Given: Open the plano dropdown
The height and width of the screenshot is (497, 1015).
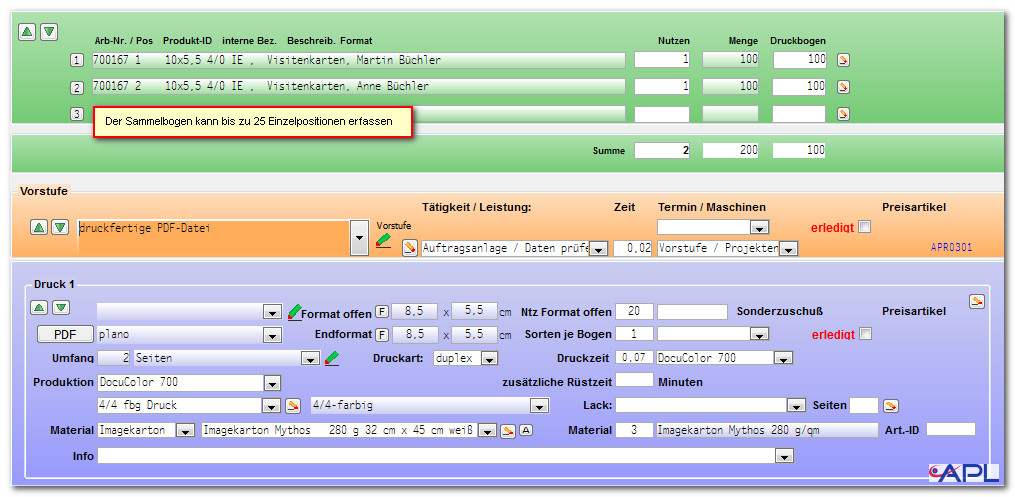Looking at the screenshot, I should pyautogui.click(x=272, y=336).
